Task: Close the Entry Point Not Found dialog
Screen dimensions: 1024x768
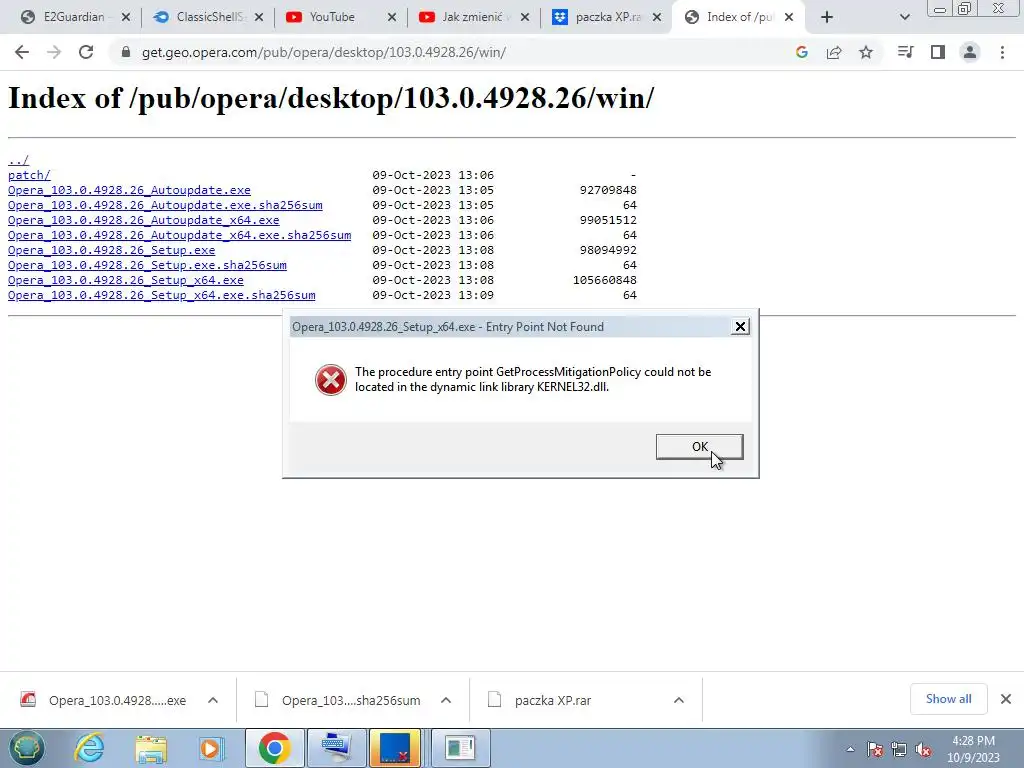Action: pyautogui.click(x=740, y=327)
